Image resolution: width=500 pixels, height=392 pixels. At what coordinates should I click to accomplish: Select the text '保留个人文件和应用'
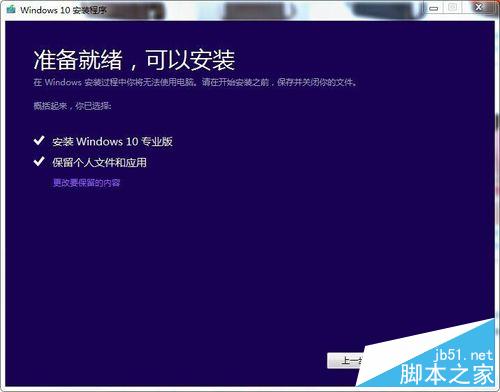point(99,163)
